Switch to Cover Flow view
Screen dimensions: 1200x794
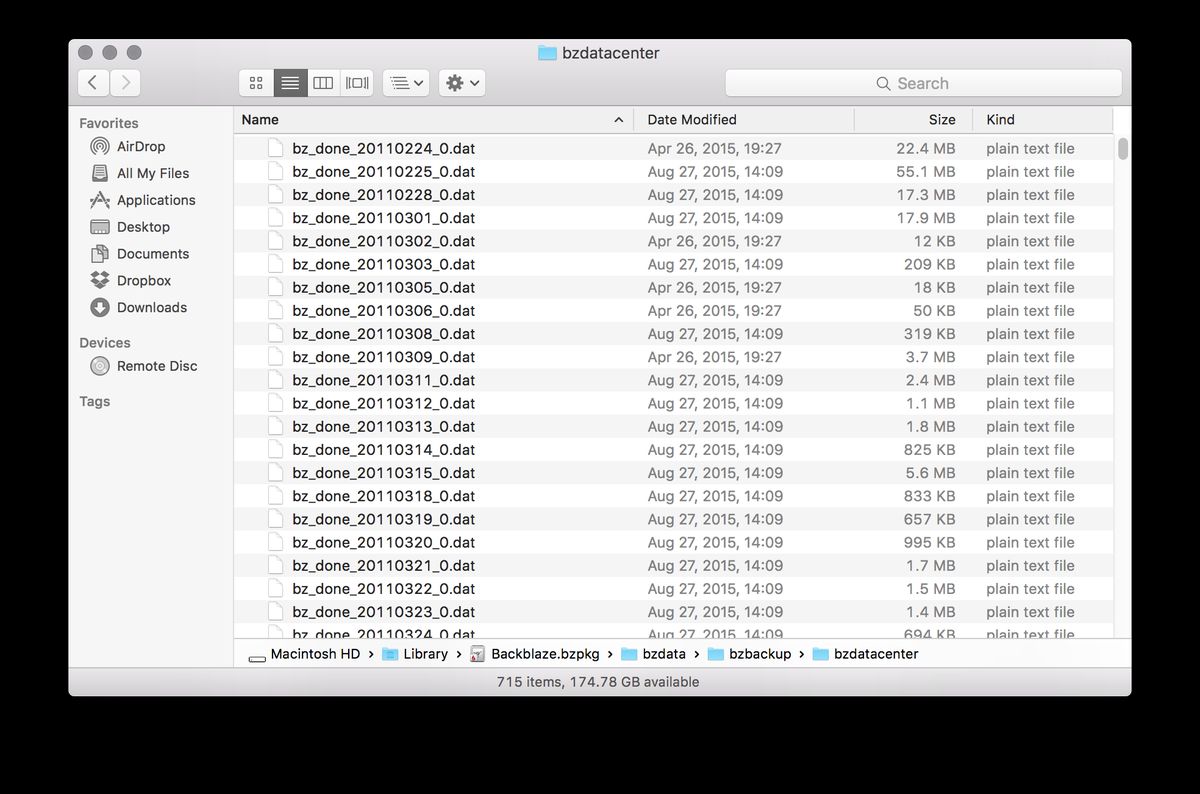(357, 83)
